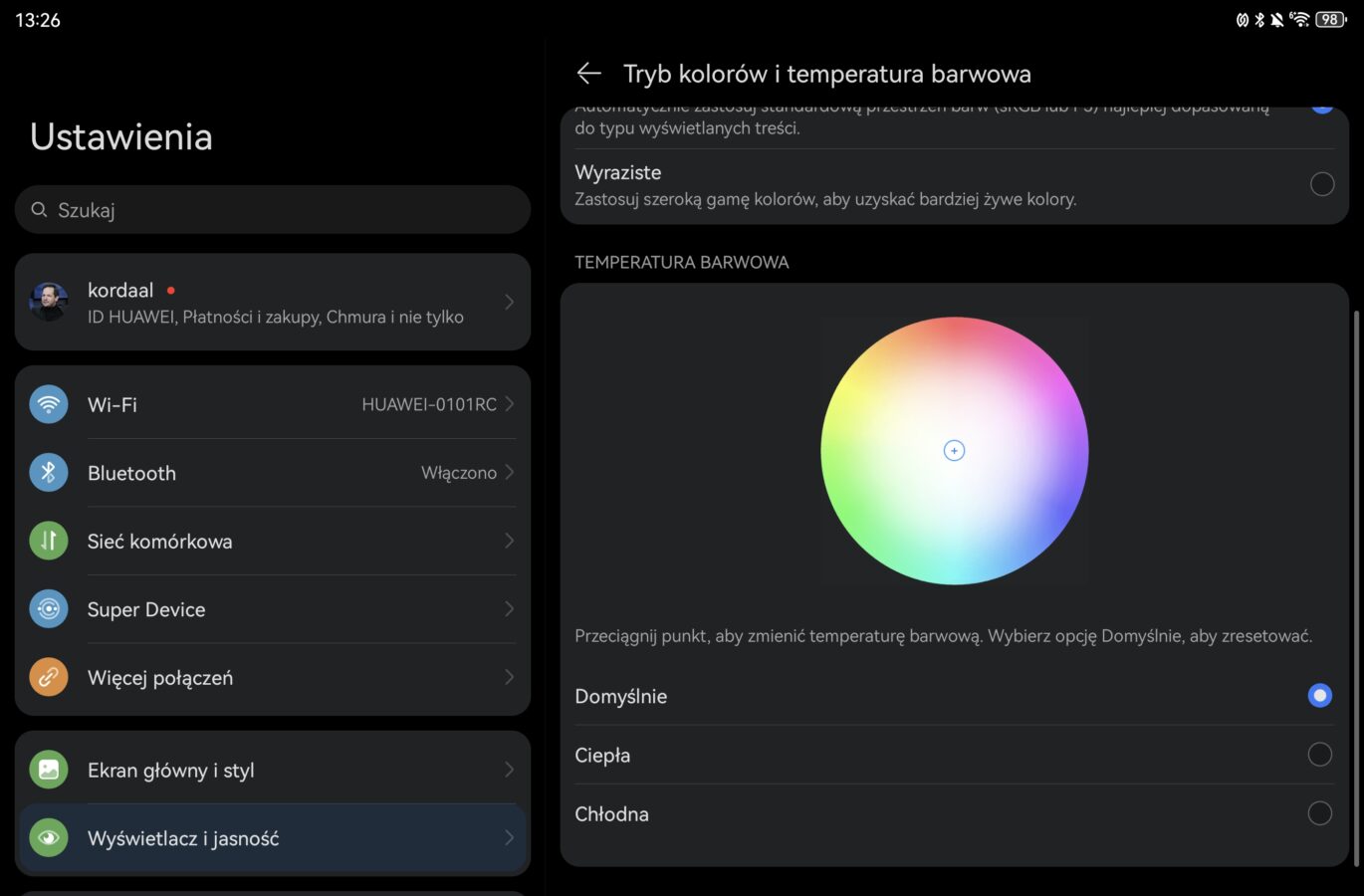This screenshot has height=896, width=1364.
Task: Click the center point of color wheel
Action: [x=954, y=451]
